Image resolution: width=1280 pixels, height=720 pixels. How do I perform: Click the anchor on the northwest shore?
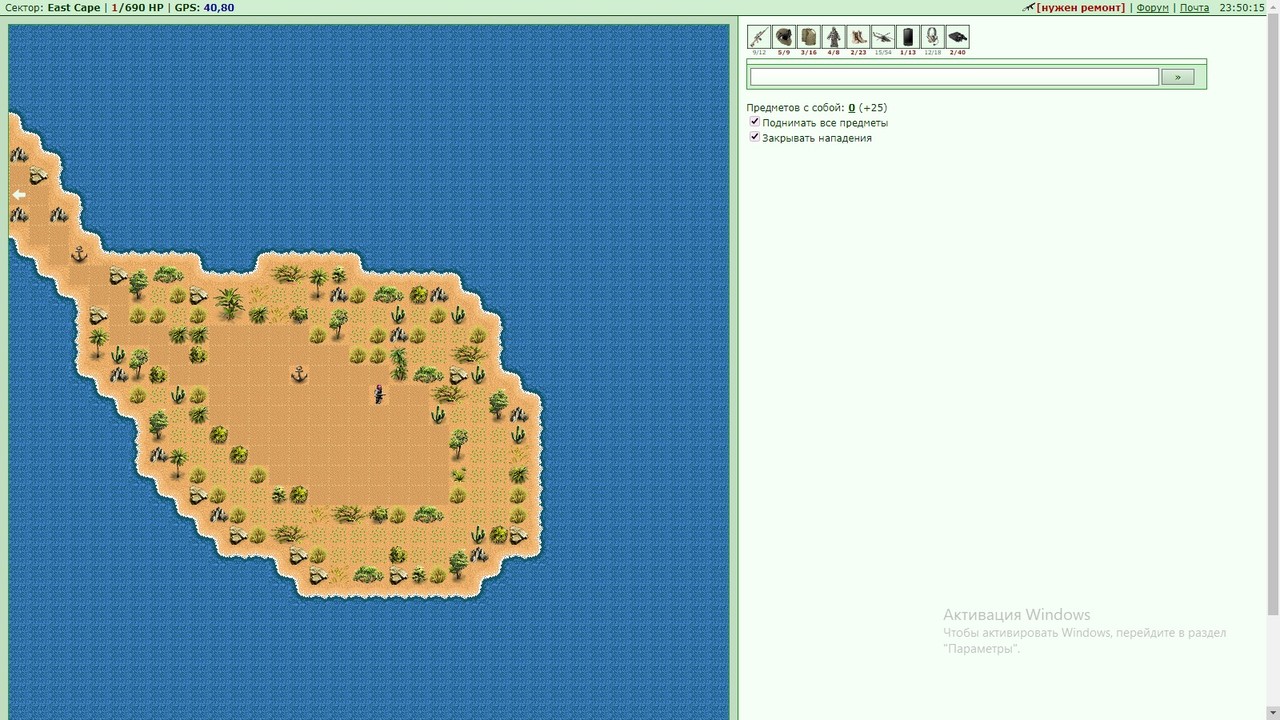tap(79, 254)
